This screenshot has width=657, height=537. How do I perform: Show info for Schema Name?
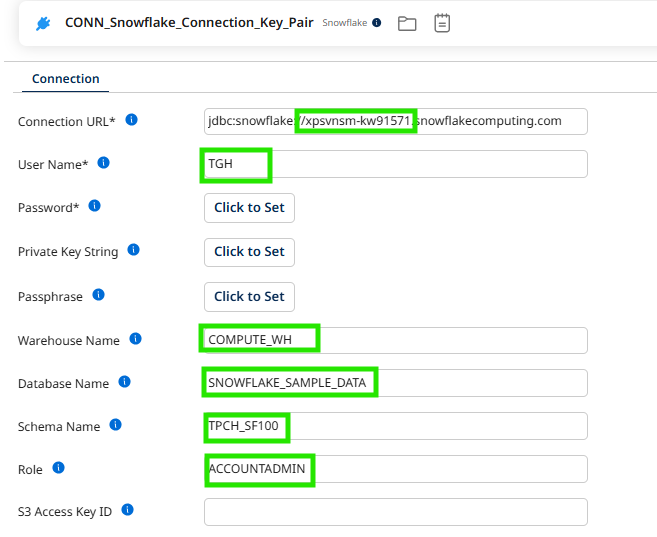click(x=116, y=425)
